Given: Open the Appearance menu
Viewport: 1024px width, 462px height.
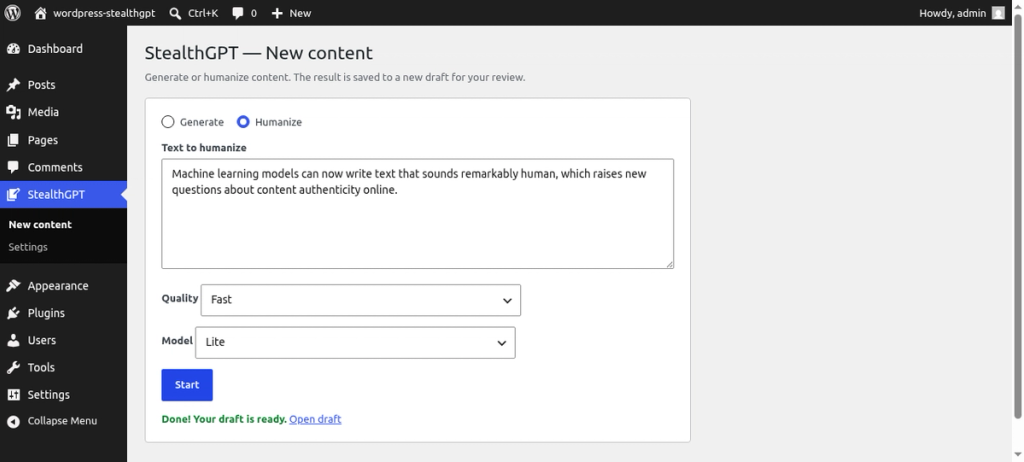Looking at the screenshot, I should coord(63,286).
